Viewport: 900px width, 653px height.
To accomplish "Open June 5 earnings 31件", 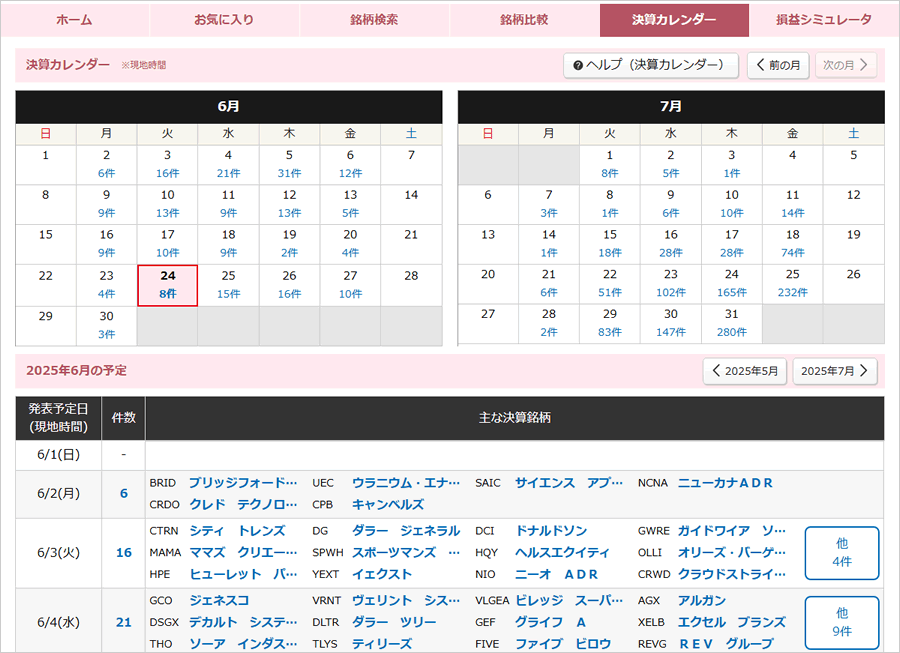I will (x=289, y=173).
